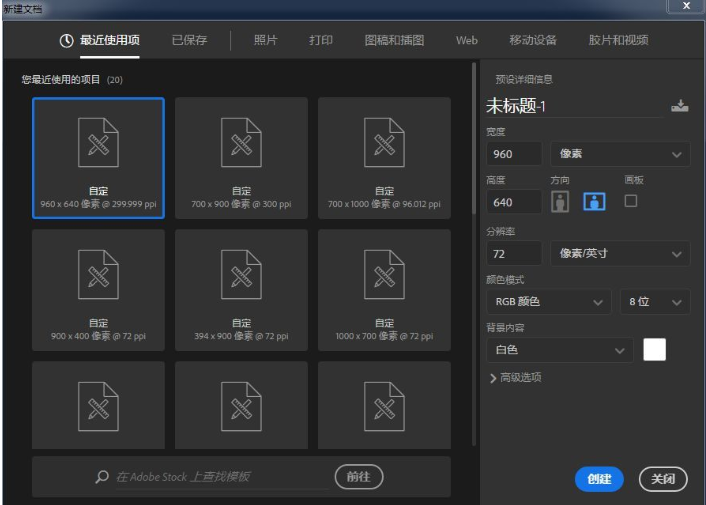Switch to the 照片 tab
The height and width of the screenshot is (505, 706).
(266, 41)
